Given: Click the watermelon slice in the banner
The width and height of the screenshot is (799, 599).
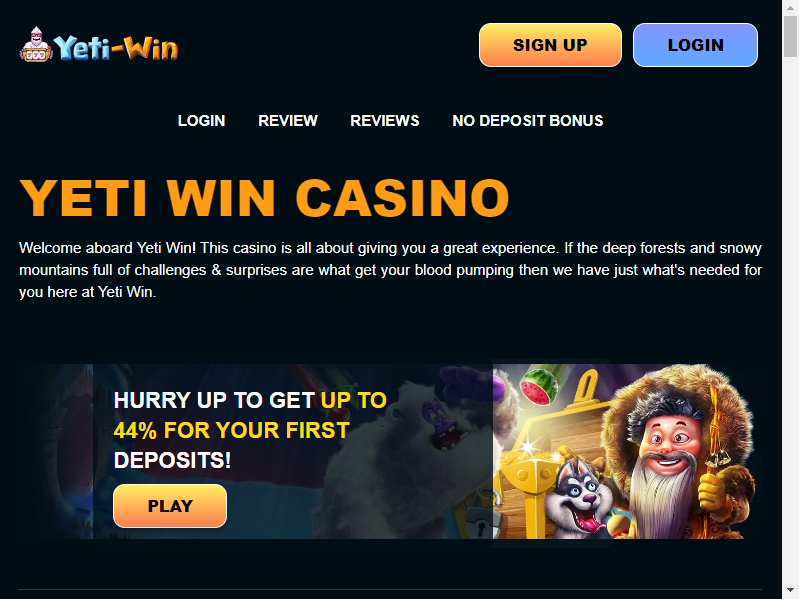Looking at the screenshot, I should click(x=540, y=386).
